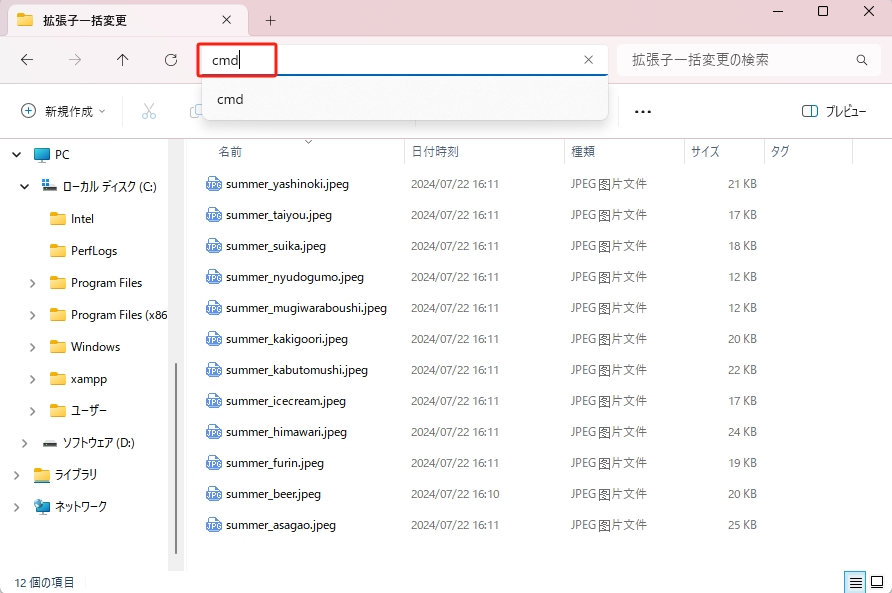Click the Forward navigation arrow

tap(74, 60)
